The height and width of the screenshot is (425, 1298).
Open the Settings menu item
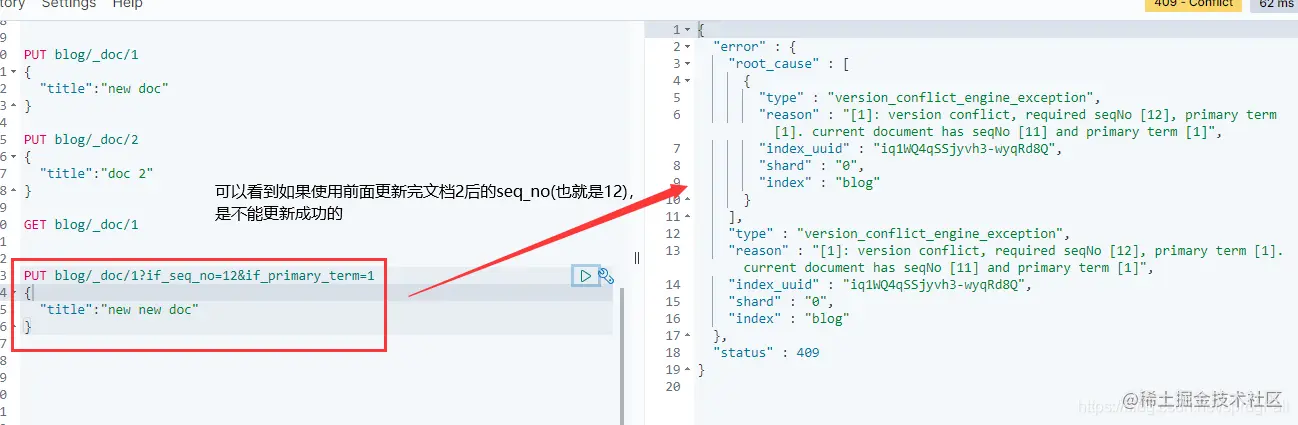(x=69, y=4)
